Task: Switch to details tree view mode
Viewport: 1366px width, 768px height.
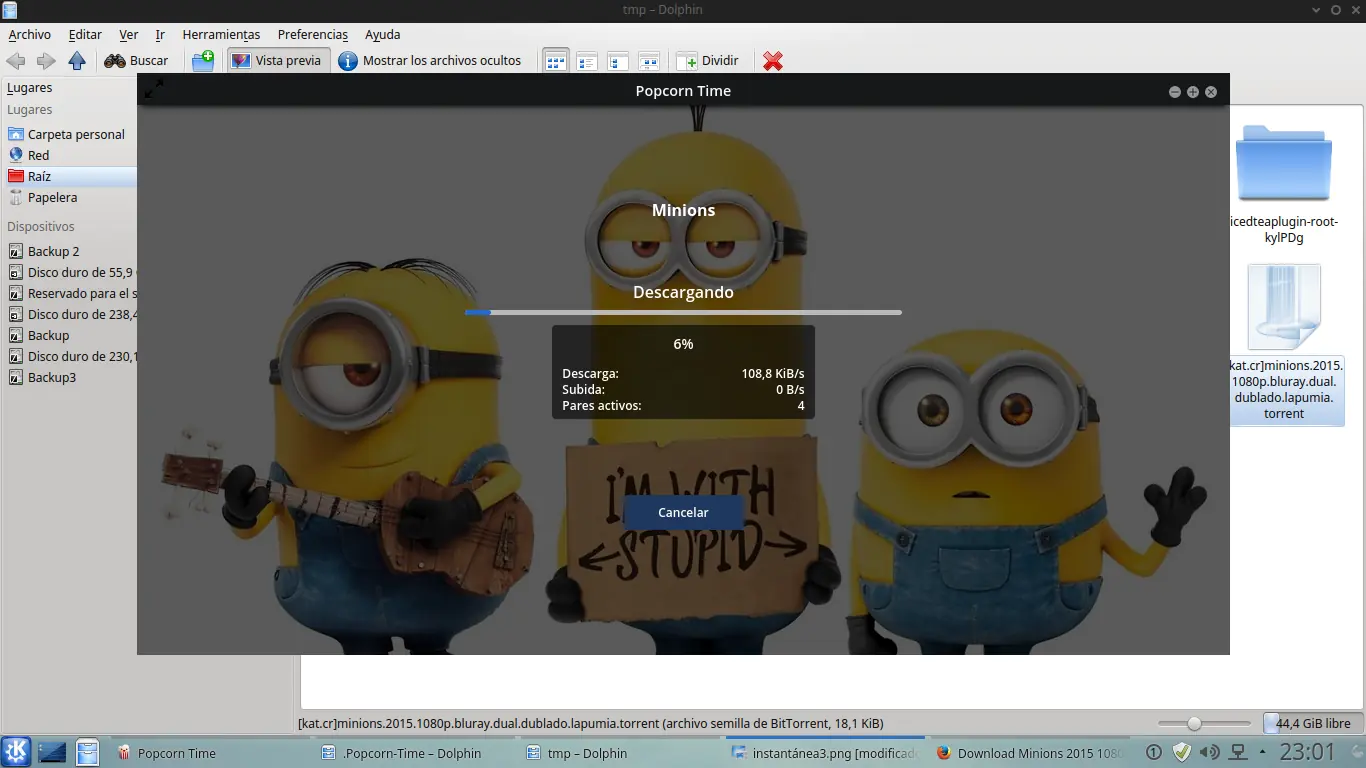Action: click(618, 61)
